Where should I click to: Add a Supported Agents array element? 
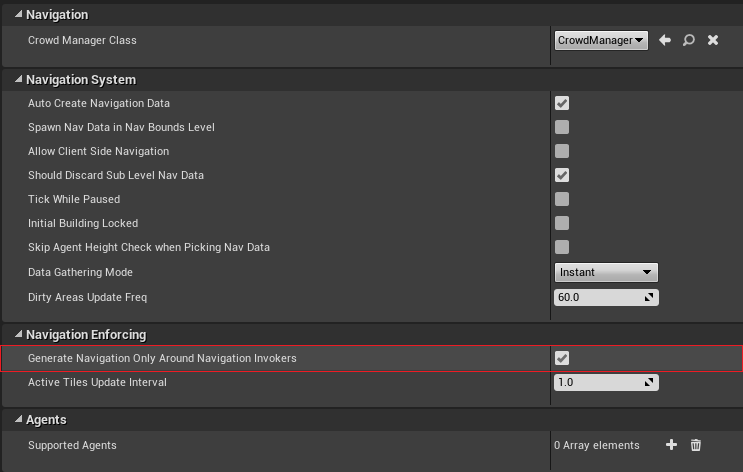coord(671,445)
